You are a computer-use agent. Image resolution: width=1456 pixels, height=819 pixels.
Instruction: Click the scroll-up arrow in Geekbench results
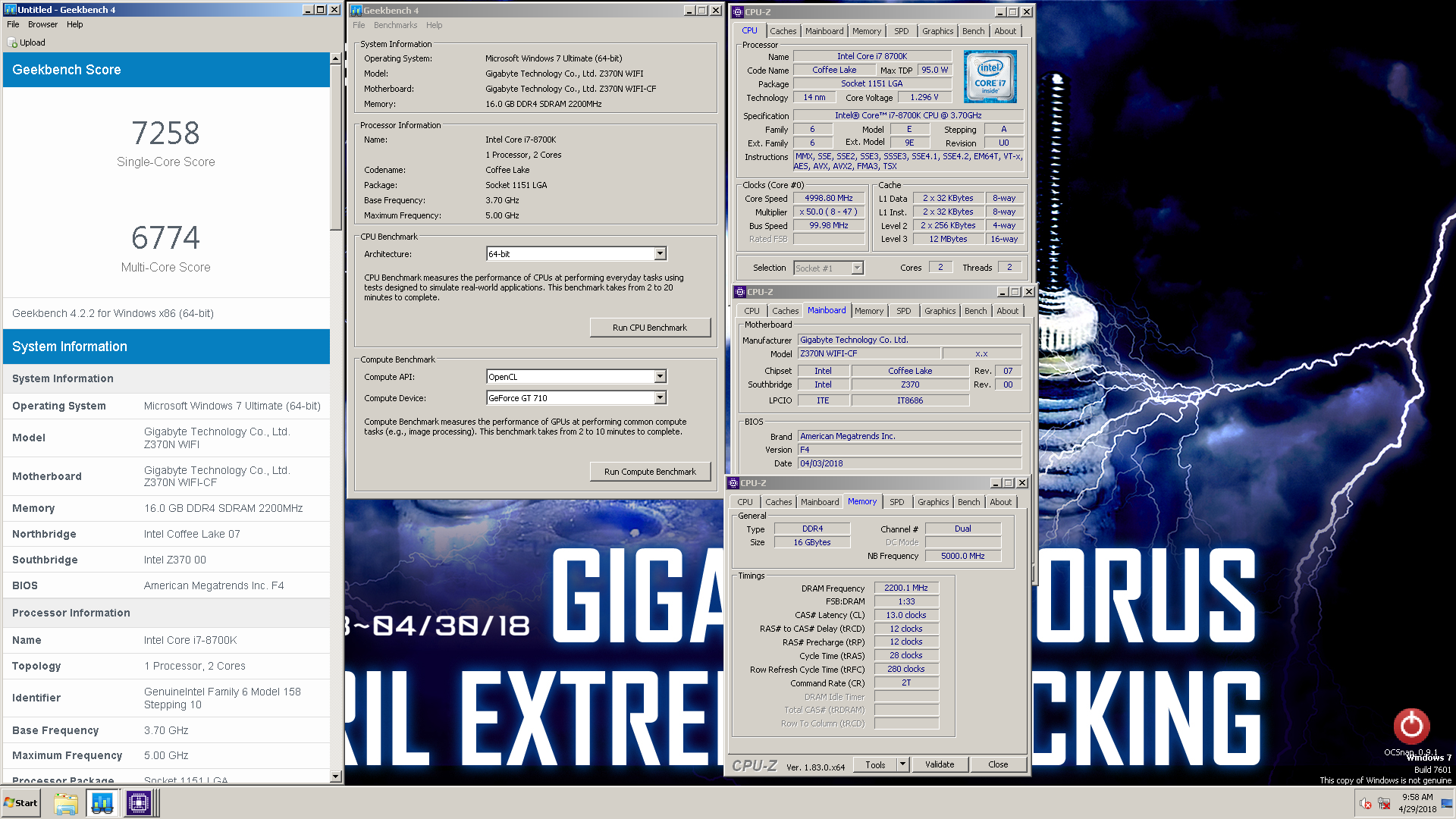[x=335, y=58]
